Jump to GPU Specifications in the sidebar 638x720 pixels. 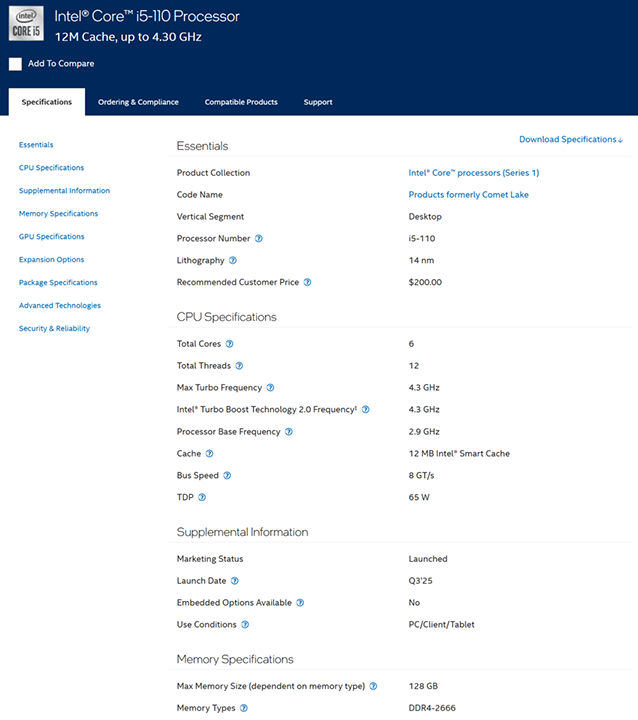(51, 236)
